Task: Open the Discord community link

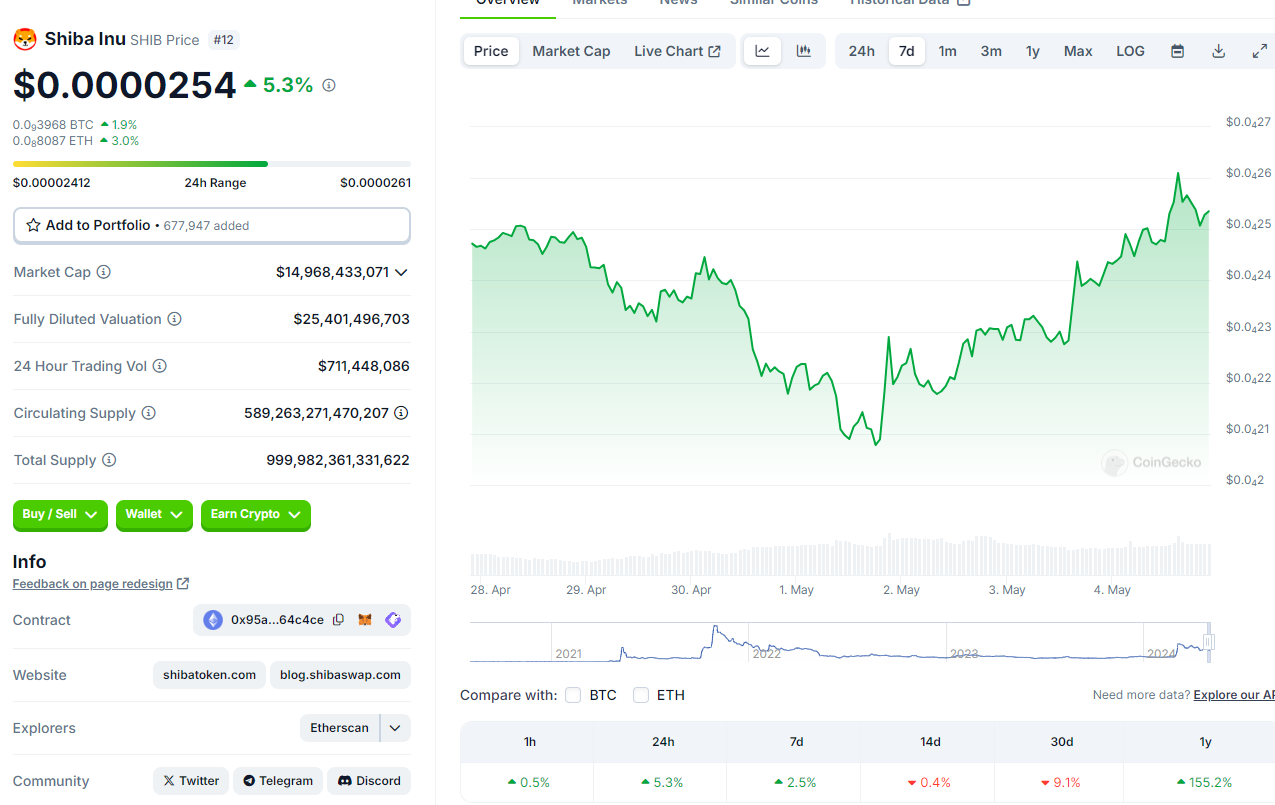Action: 369,781
